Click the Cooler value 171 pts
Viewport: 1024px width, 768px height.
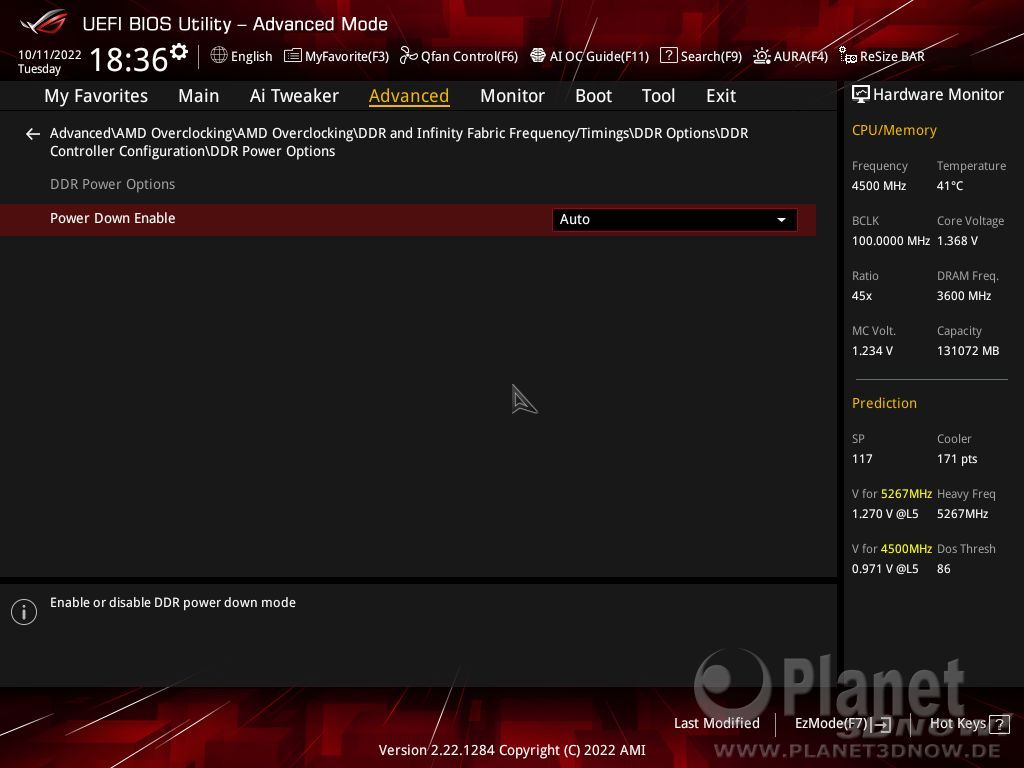(957, 459)
